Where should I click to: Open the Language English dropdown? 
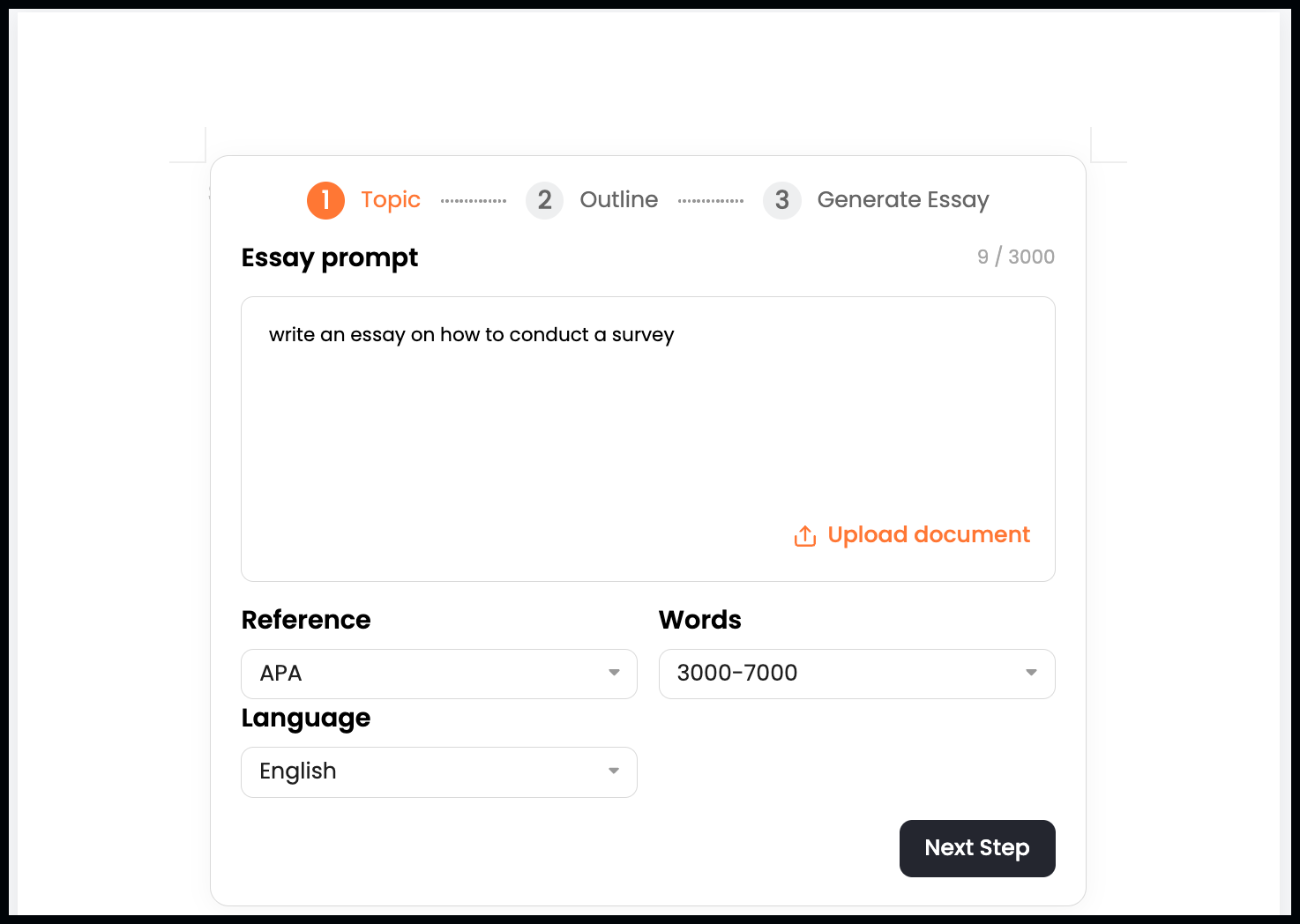coord(439,772)
